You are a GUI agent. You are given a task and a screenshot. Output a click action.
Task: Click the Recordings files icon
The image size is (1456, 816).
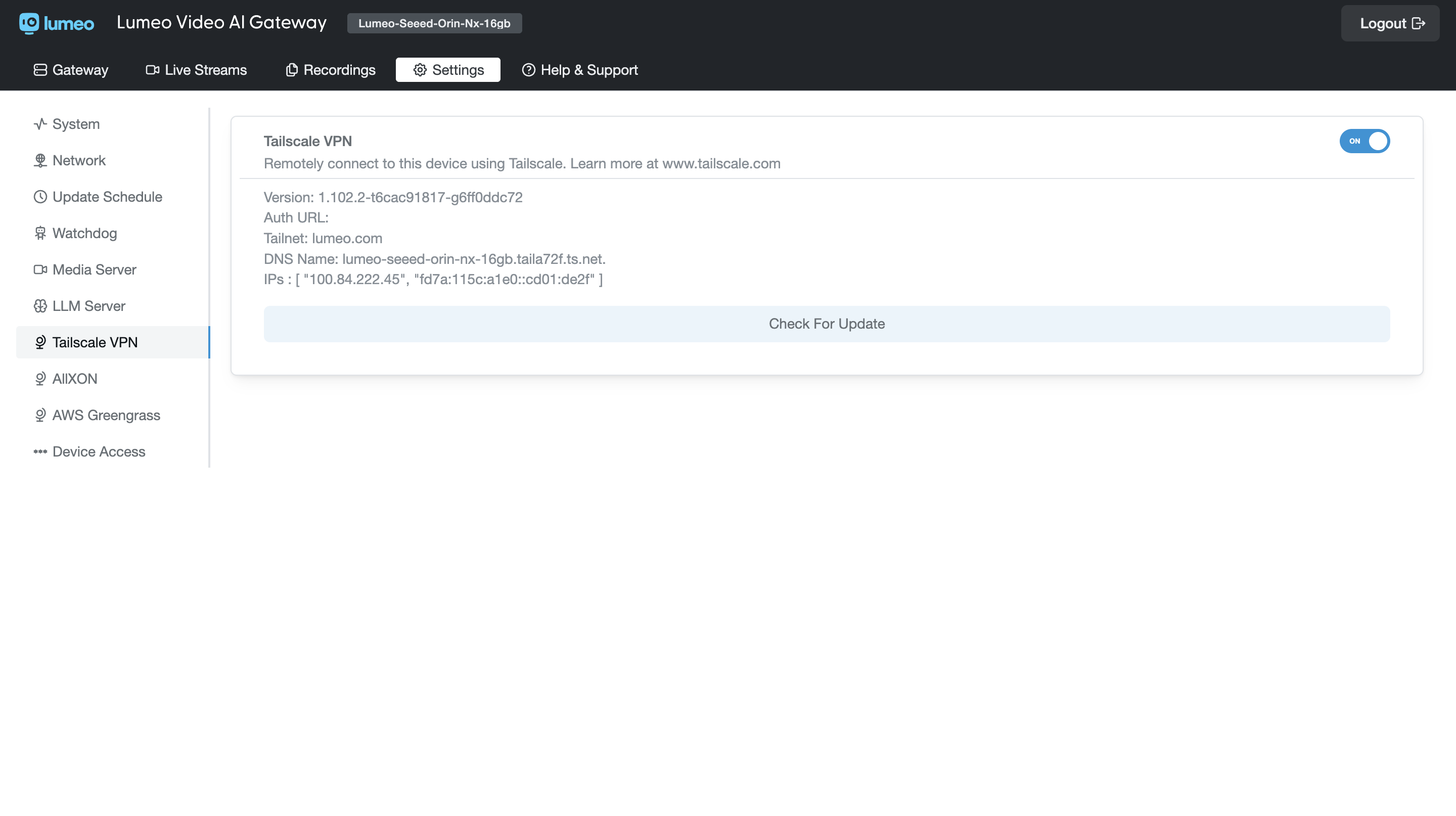(292, 70)
